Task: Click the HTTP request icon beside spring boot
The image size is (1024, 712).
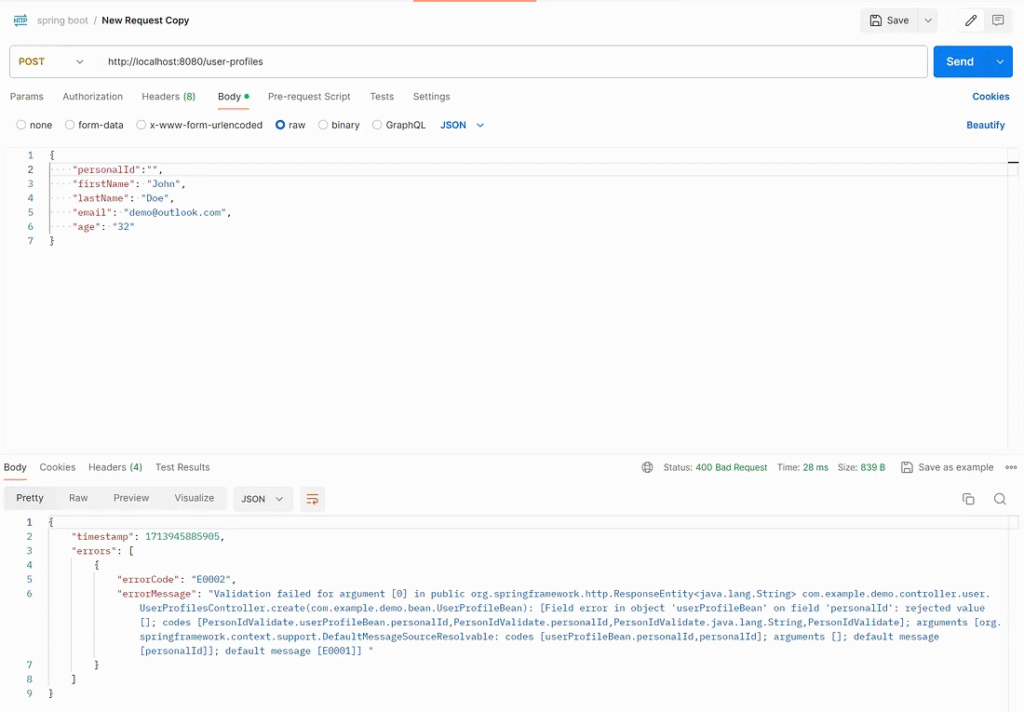Action: 20,20
